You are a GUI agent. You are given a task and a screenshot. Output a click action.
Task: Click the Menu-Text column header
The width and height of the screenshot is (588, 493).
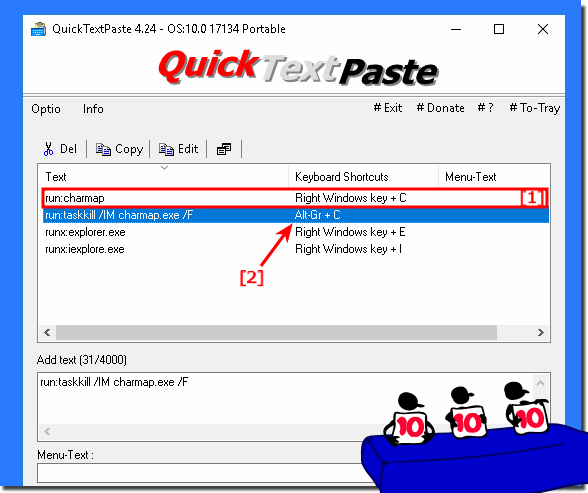[x=494, y=177]
